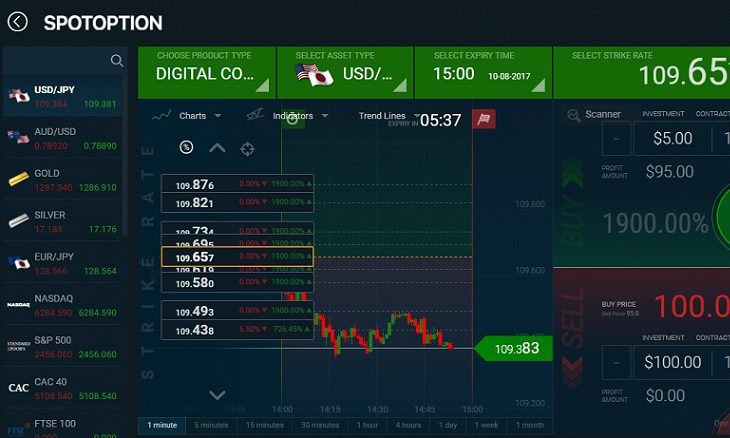Select the 109.876 strike rate row

pyautogui.click(x=237, y=185)
